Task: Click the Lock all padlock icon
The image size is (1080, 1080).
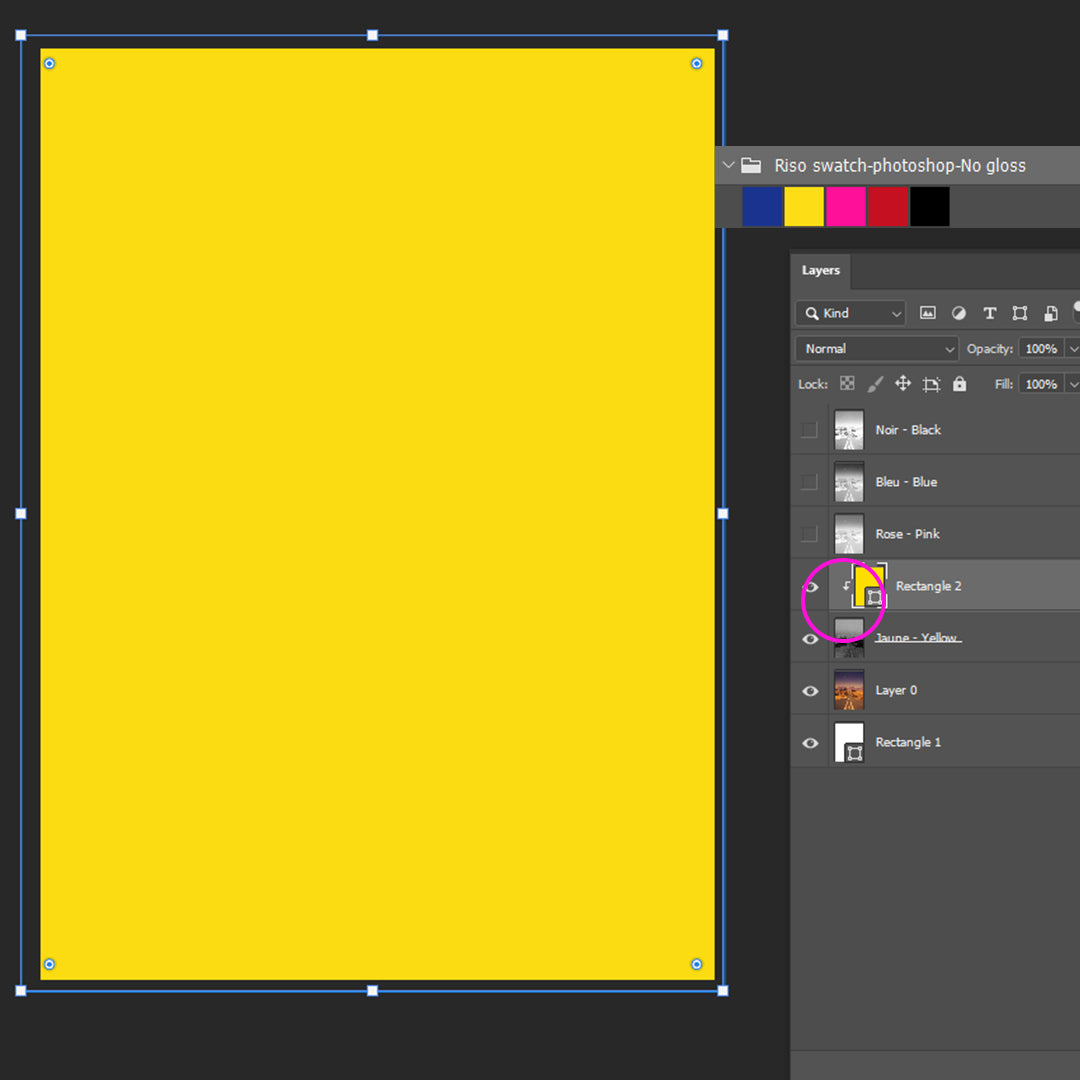Action: click(x=960, y=384)
